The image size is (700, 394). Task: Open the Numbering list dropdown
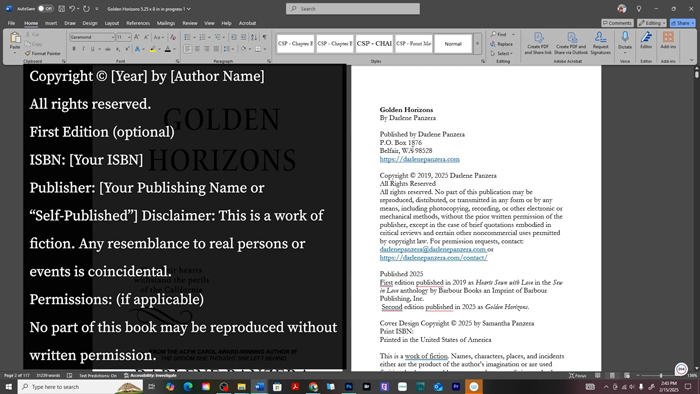coord(209,37)
